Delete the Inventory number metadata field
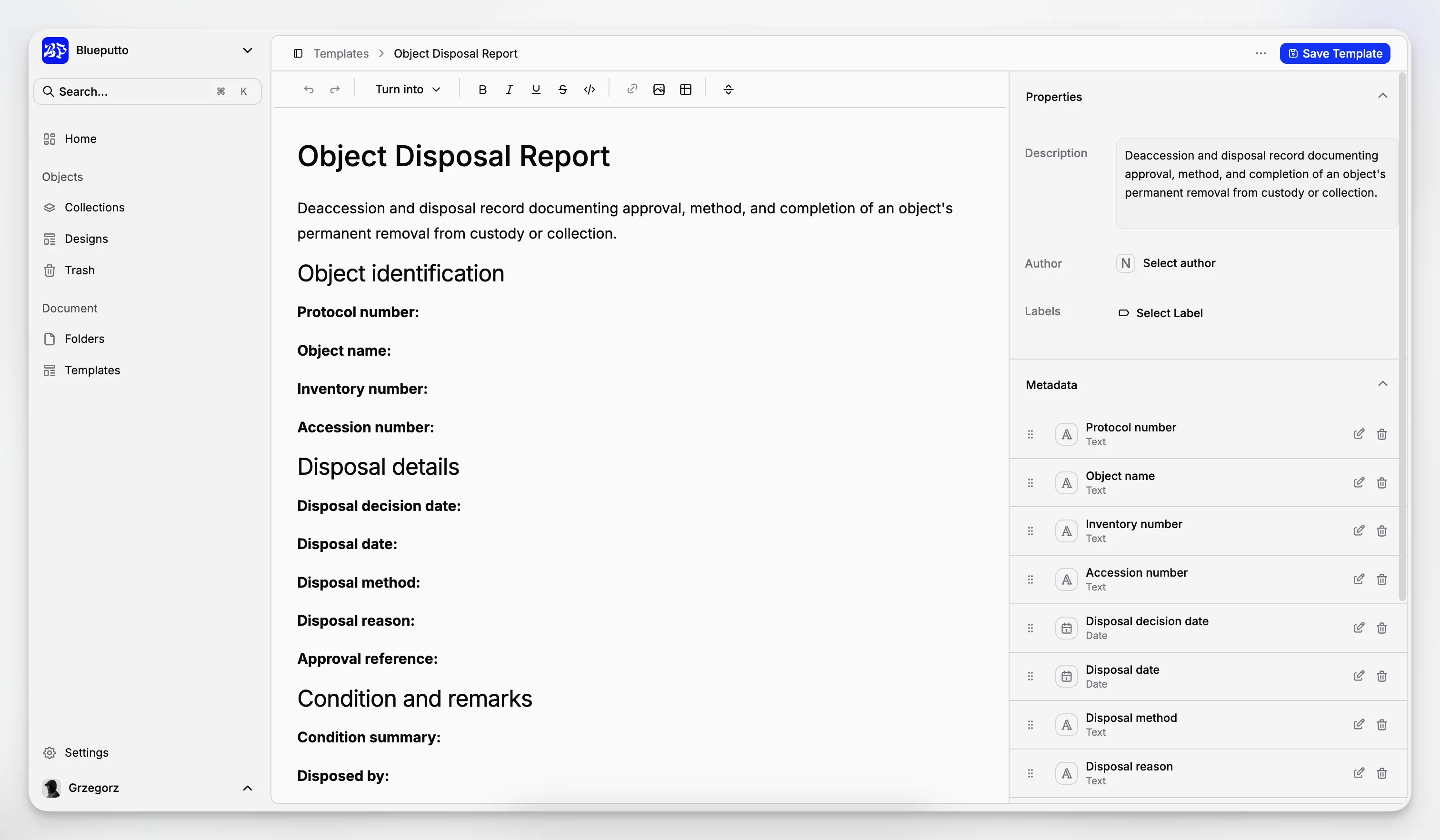This screenshot has height=840, width=1440. 1382,531
